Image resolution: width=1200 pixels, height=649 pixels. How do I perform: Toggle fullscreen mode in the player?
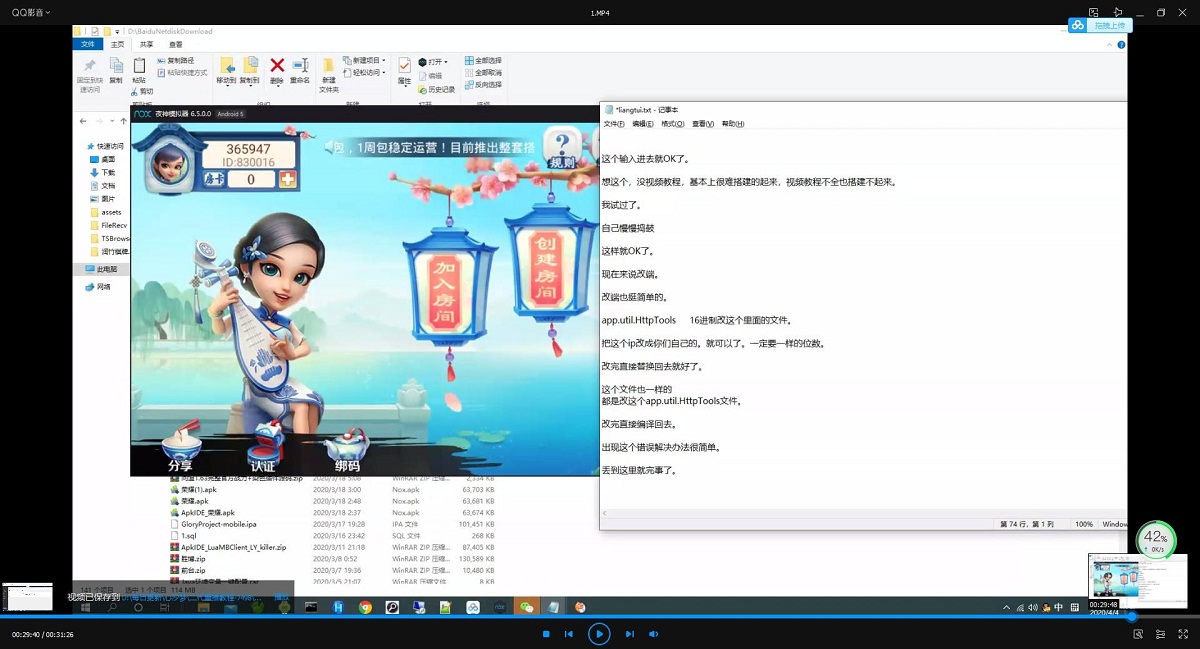point(1183,634)
